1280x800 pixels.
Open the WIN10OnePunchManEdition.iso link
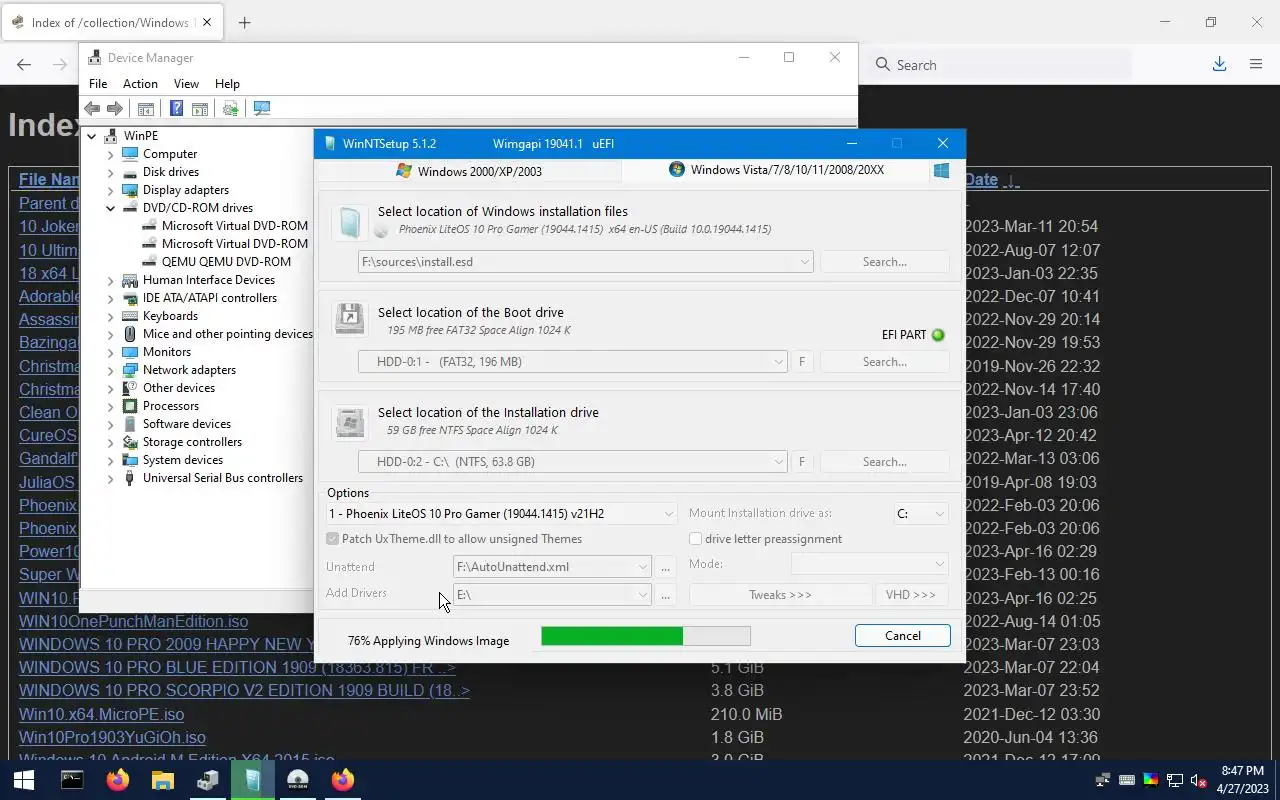point(133,621)
